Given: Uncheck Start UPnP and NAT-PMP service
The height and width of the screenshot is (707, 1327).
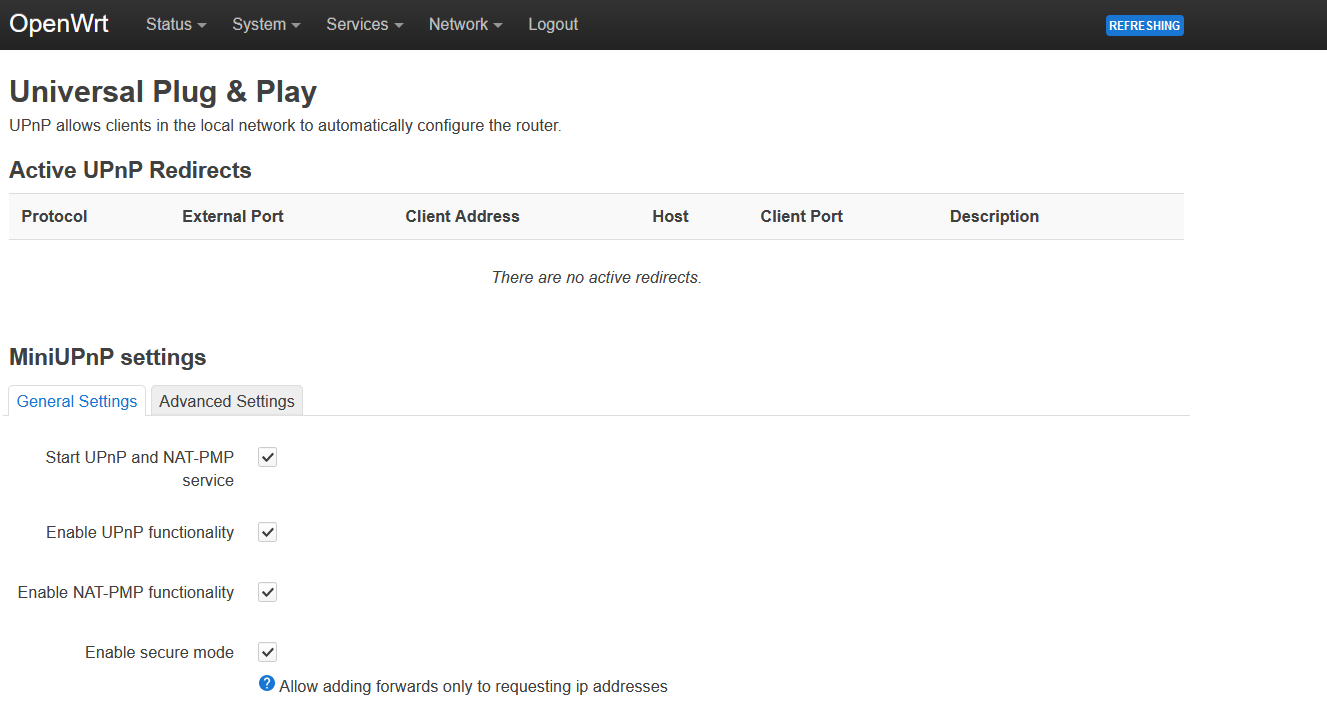Looking at the screenshot, I should 266,457.
